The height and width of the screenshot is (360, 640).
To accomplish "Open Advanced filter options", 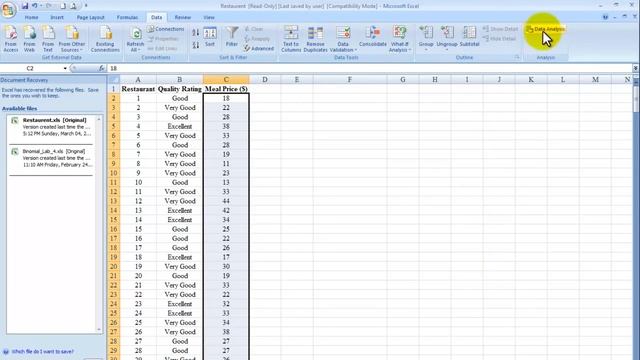I will tap(259, 48).
